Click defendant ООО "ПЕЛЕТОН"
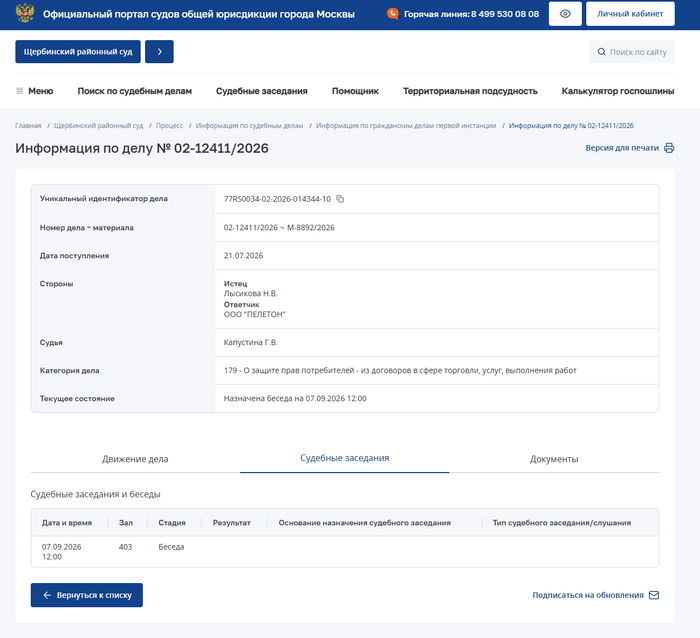The image size is (700, 638). click(254, 315)
